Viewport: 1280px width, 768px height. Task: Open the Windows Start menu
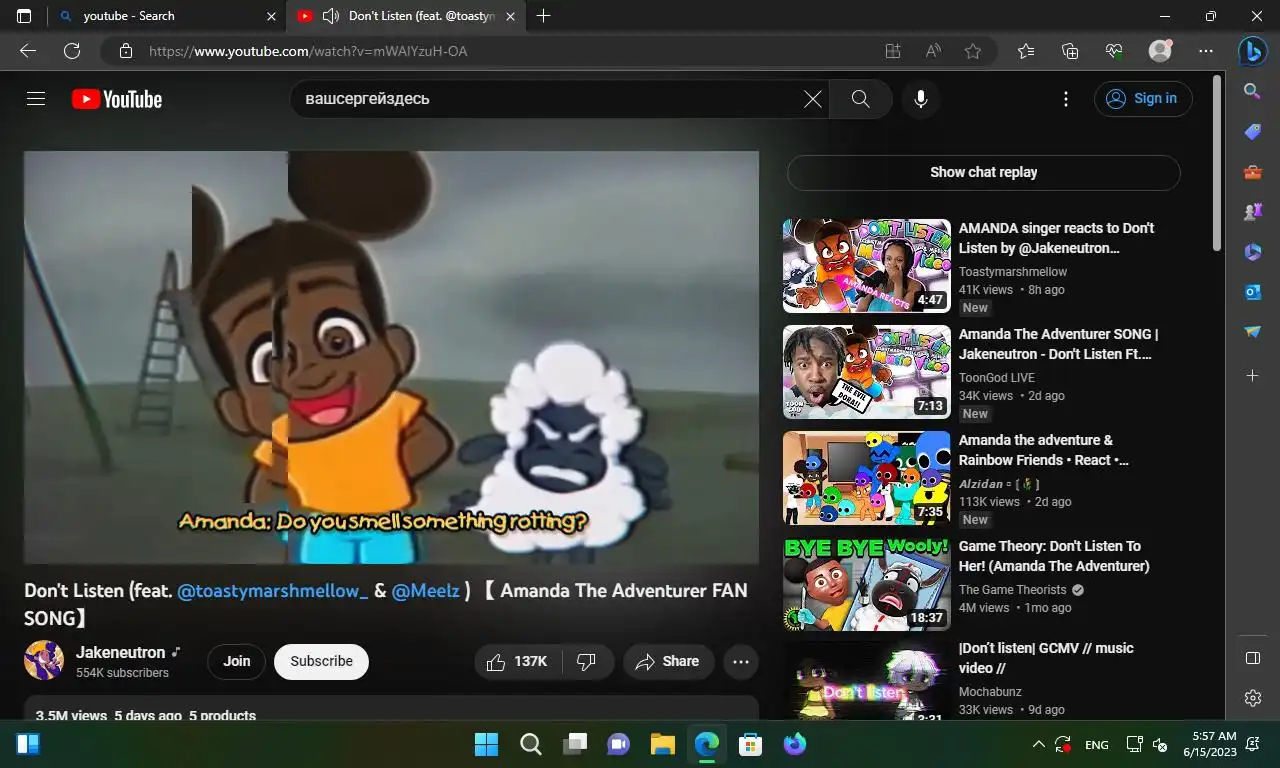point(487,744)
